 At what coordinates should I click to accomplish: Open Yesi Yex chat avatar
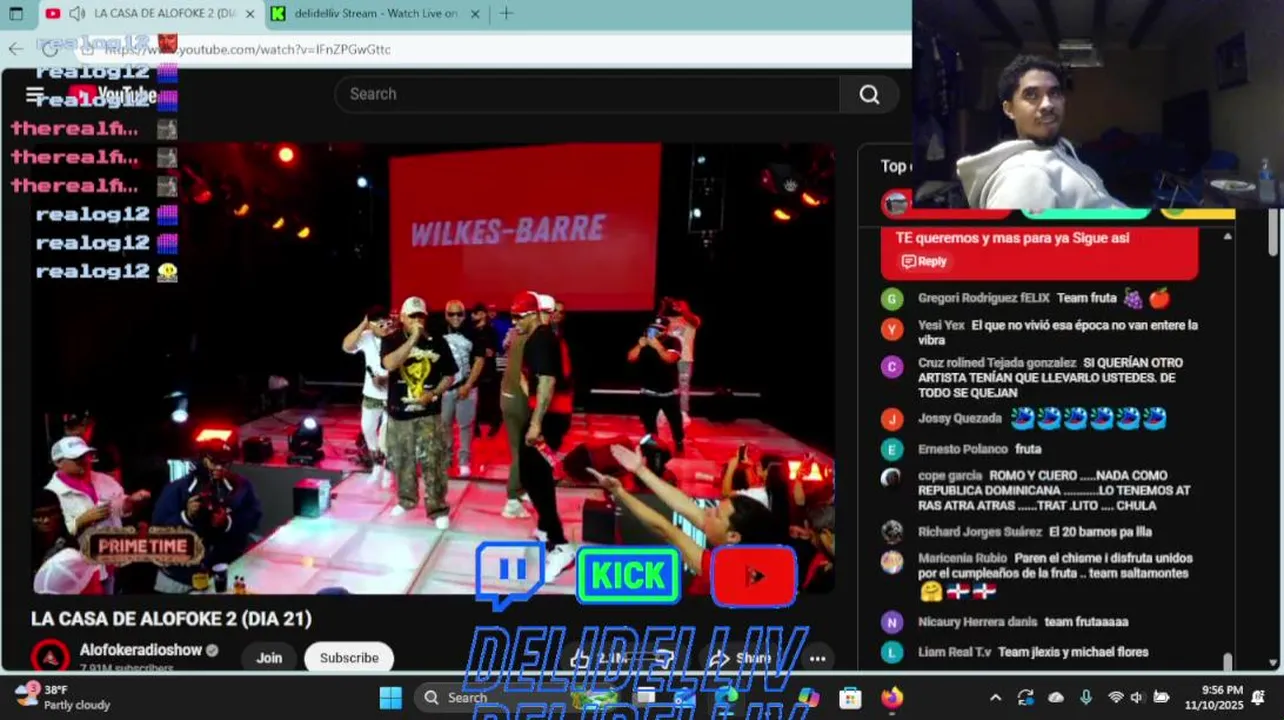[892, 328]
